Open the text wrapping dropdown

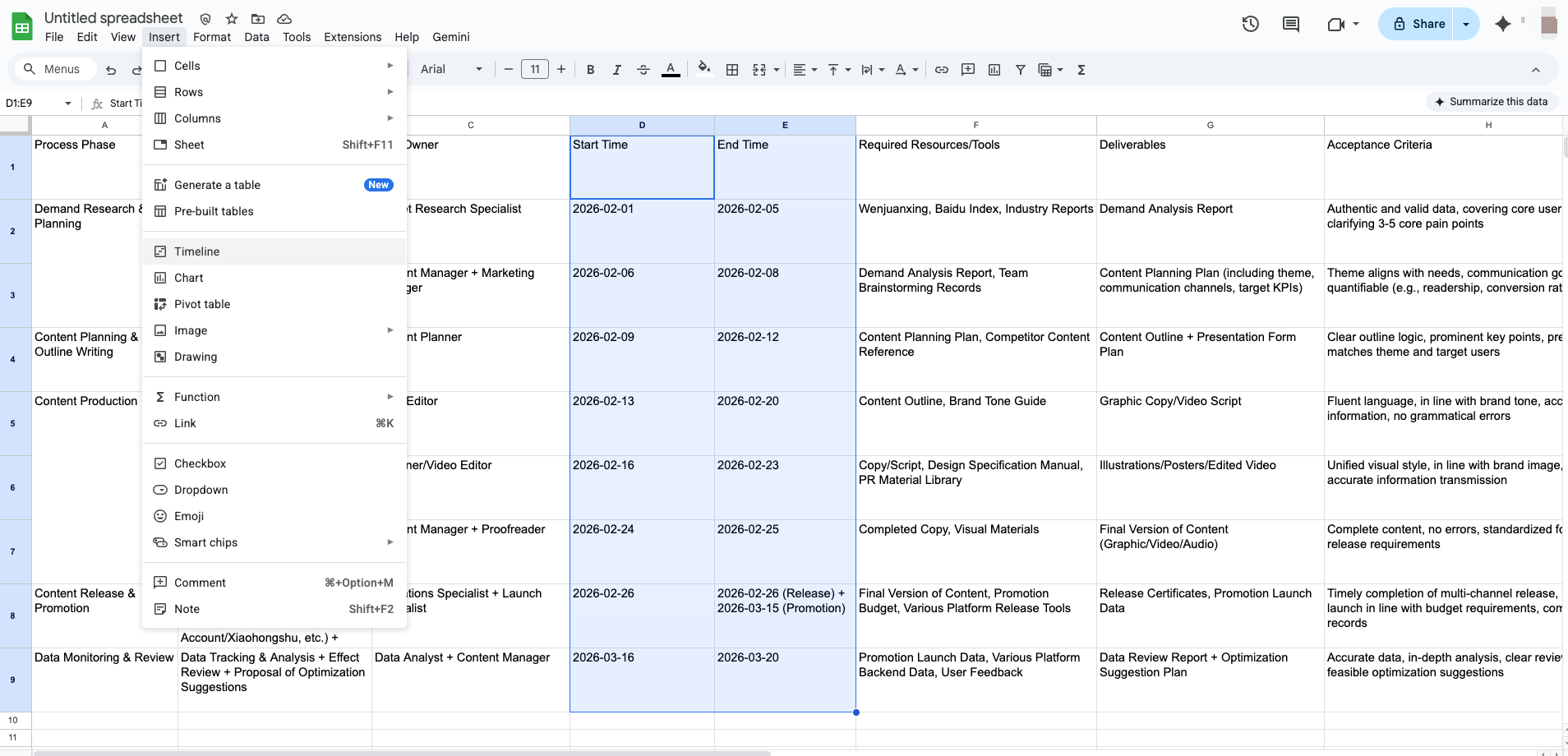click(x=872, y=70)
